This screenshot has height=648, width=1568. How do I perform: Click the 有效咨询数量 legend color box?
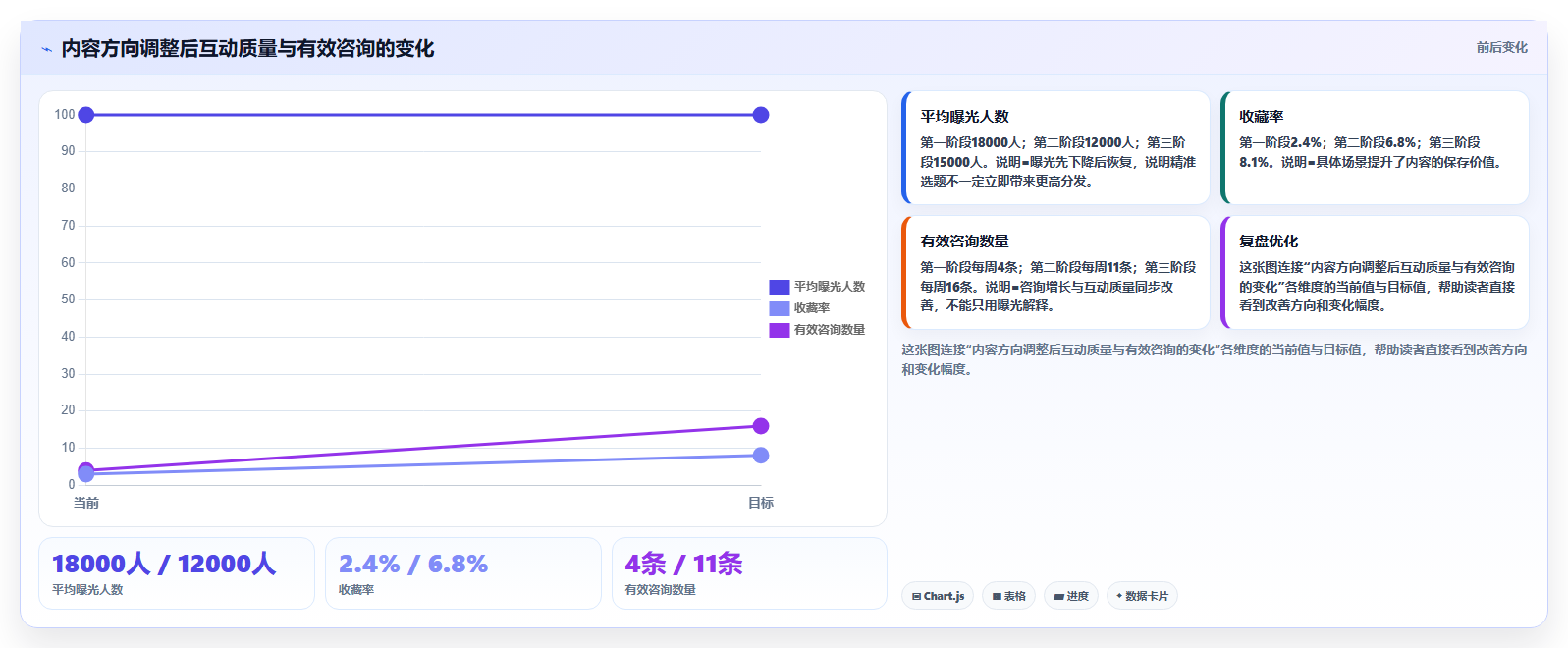(780, 330)
